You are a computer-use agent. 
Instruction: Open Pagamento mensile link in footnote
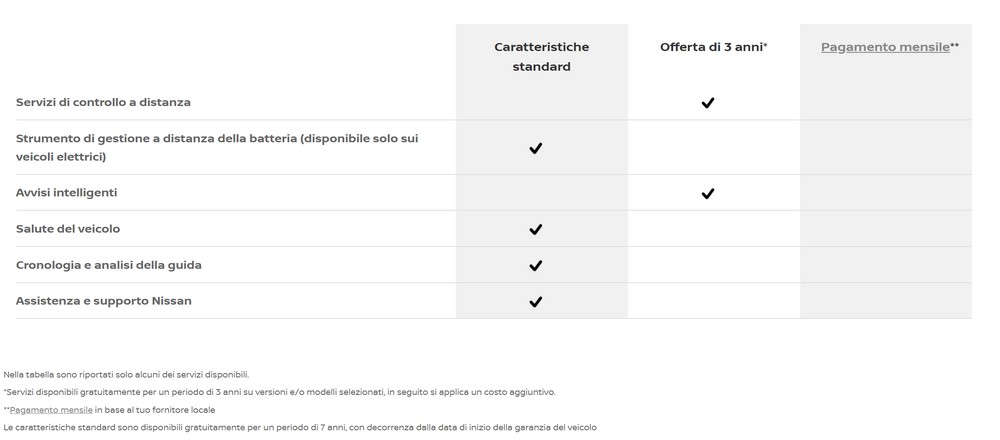51,410
